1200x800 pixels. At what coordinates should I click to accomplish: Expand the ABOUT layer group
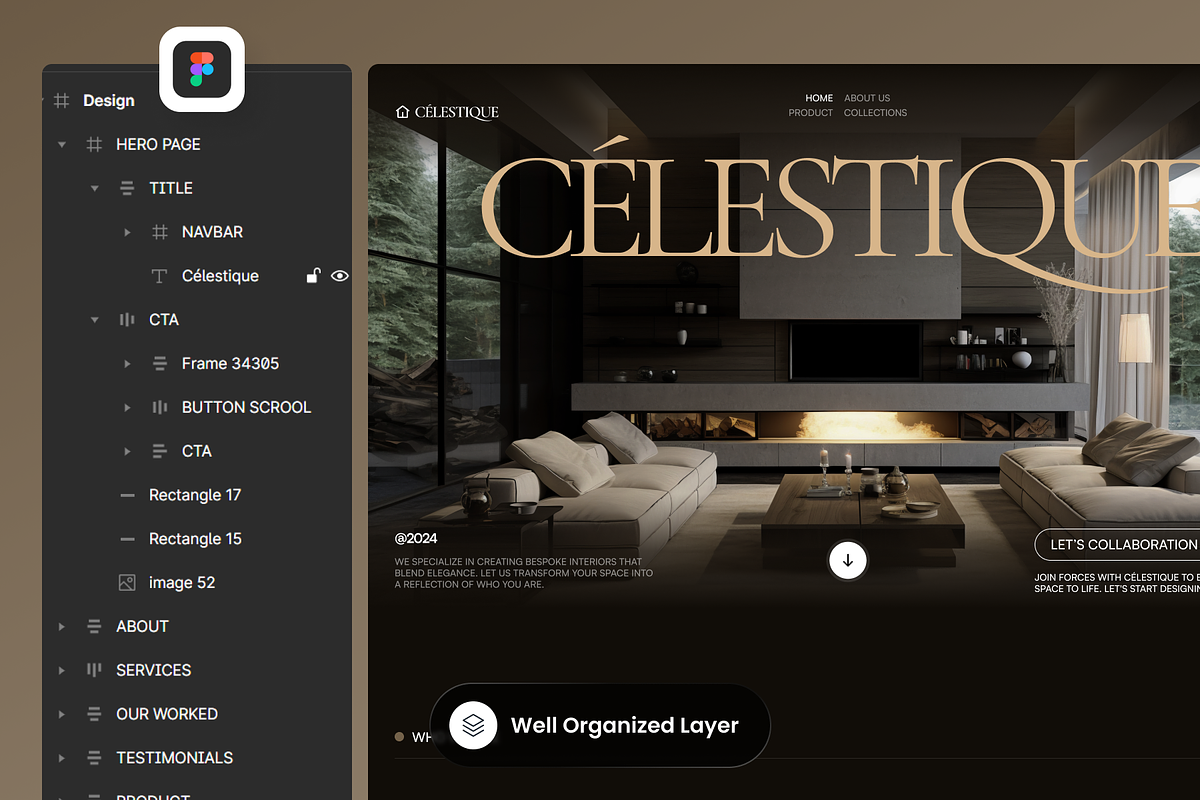[62, 627]
